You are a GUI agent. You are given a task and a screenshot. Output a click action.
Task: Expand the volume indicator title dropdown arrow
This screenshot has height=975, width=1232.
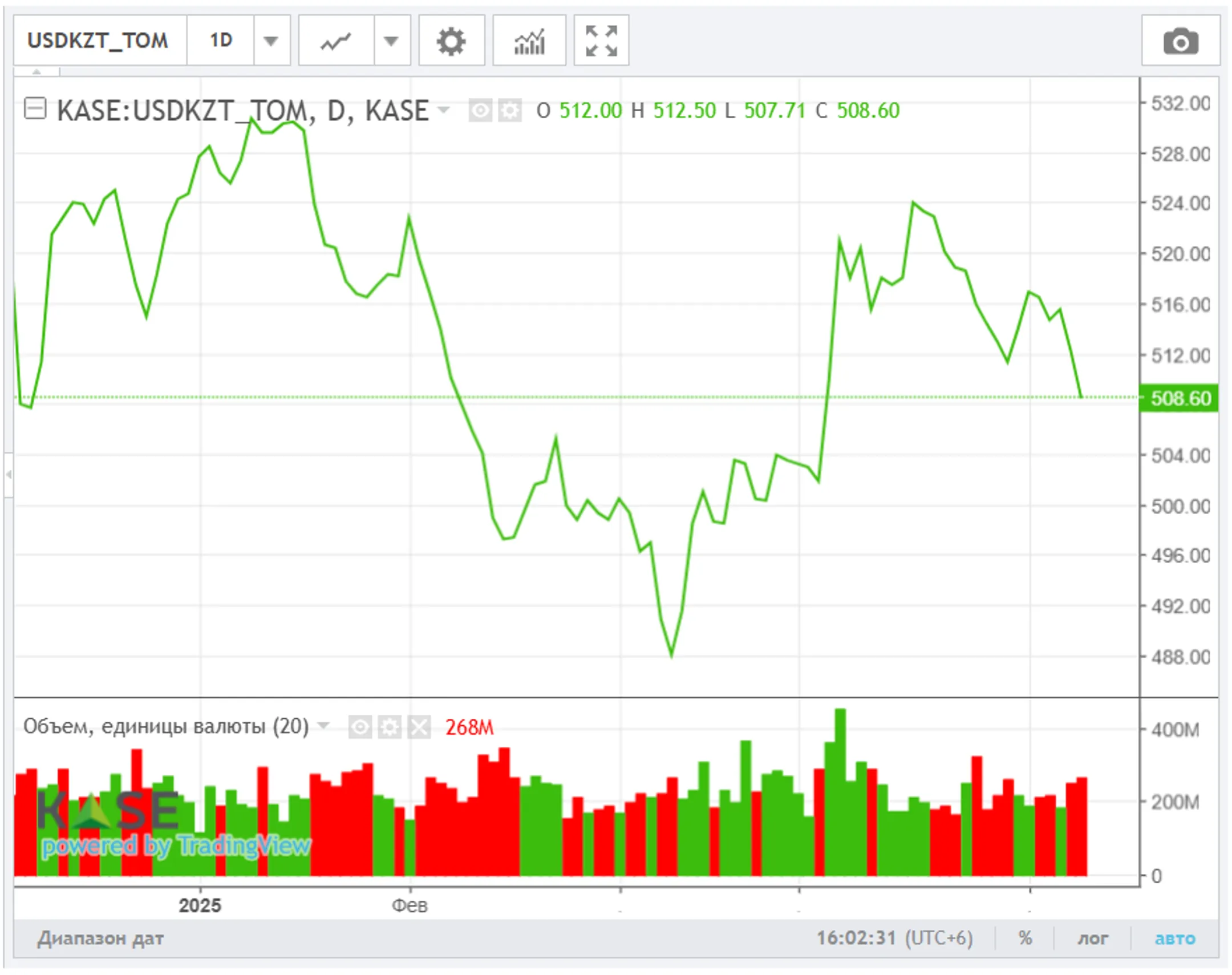pos(323,726)
